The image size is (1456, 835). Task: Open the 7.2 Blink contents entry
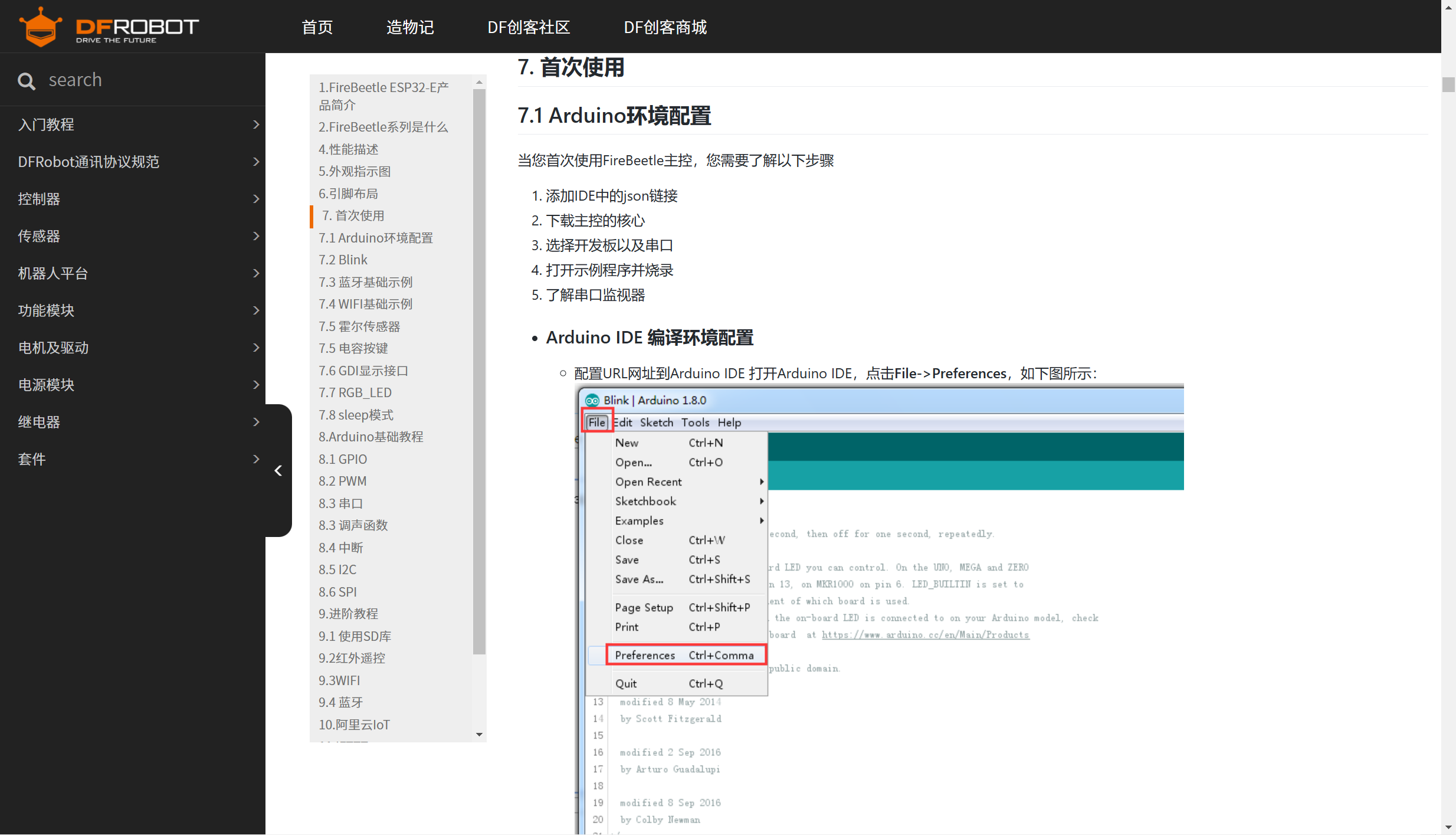point(343,260)
